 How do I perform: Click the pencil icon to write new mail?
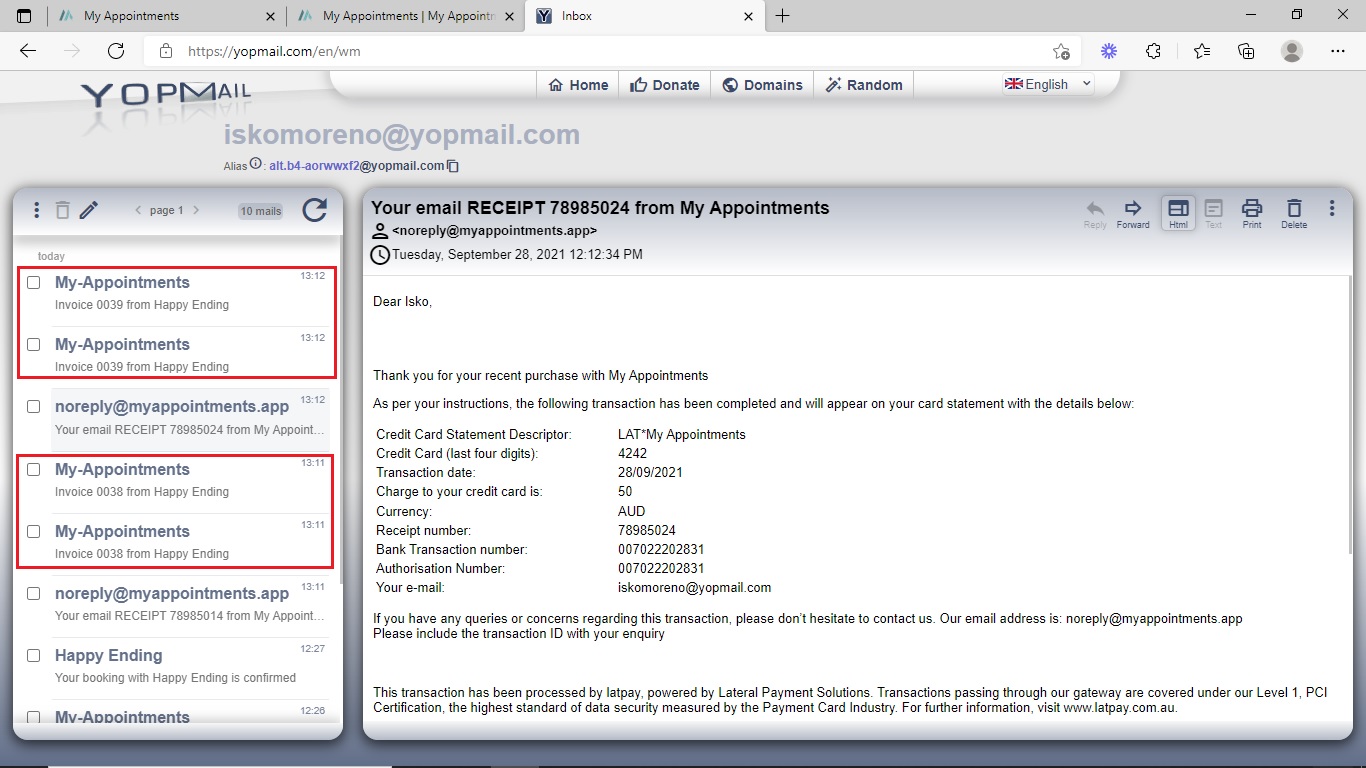point(89,210)
